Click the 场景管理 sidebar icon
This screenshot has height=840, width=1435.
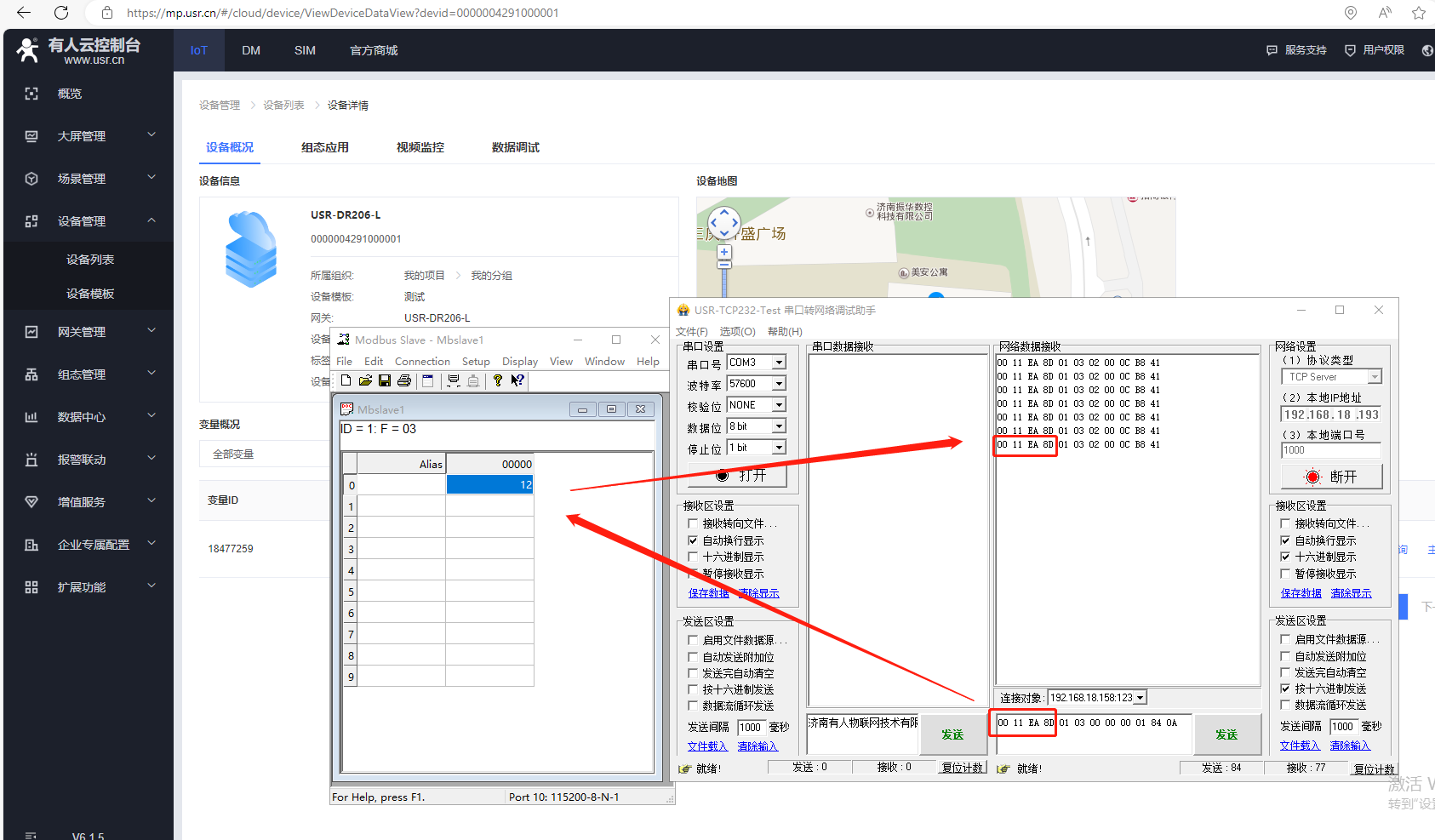(31, 179)
